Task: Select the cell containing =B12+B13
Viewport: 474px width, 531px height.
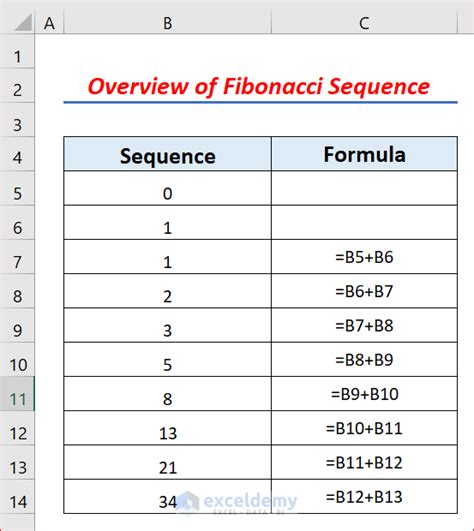Action: coord(364,496)
